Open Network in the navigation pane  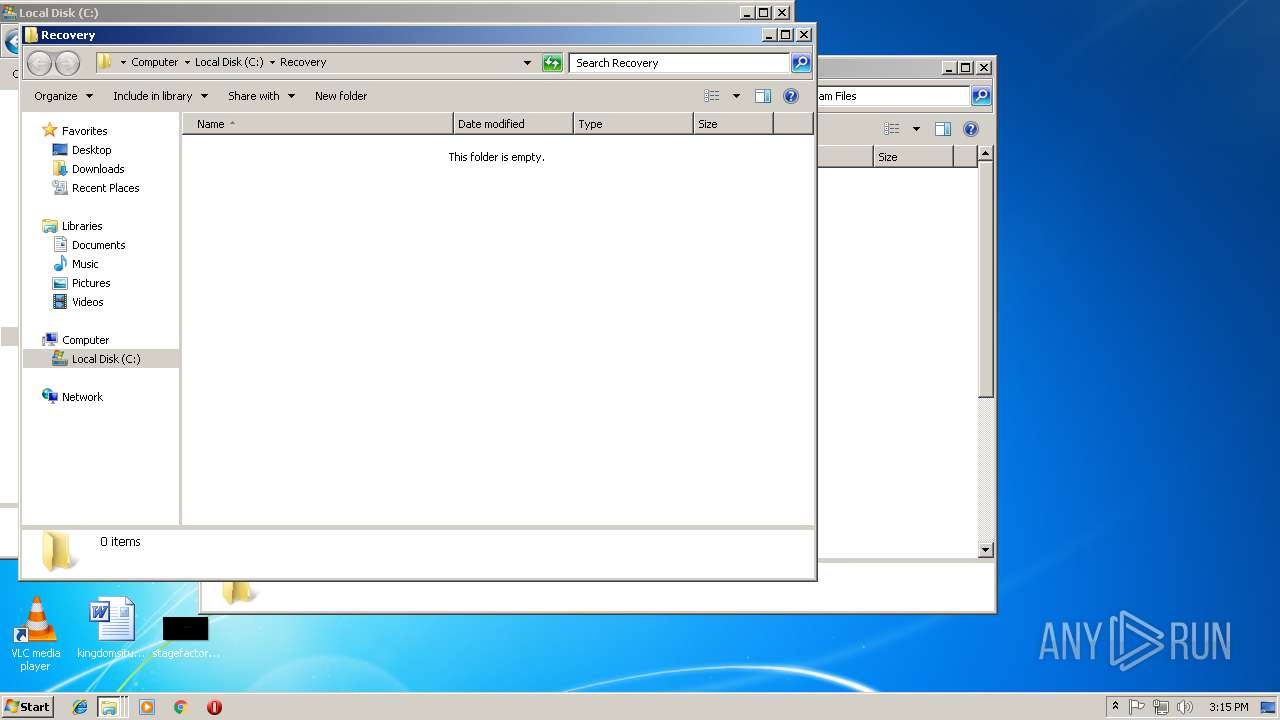click(x=82, y=397)
